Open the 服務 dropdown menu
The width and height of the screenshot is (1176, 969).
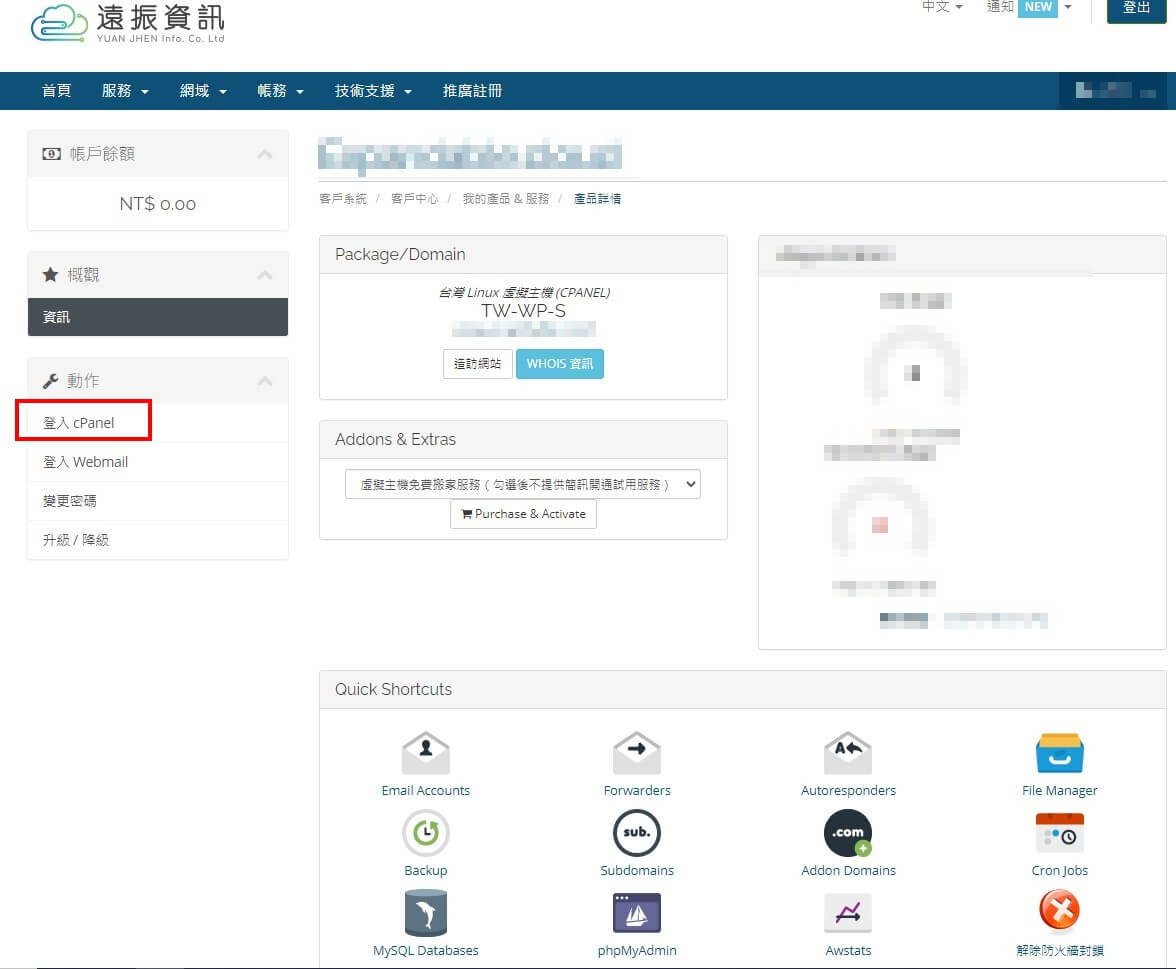pyautogui.click(x=125, y=91)
